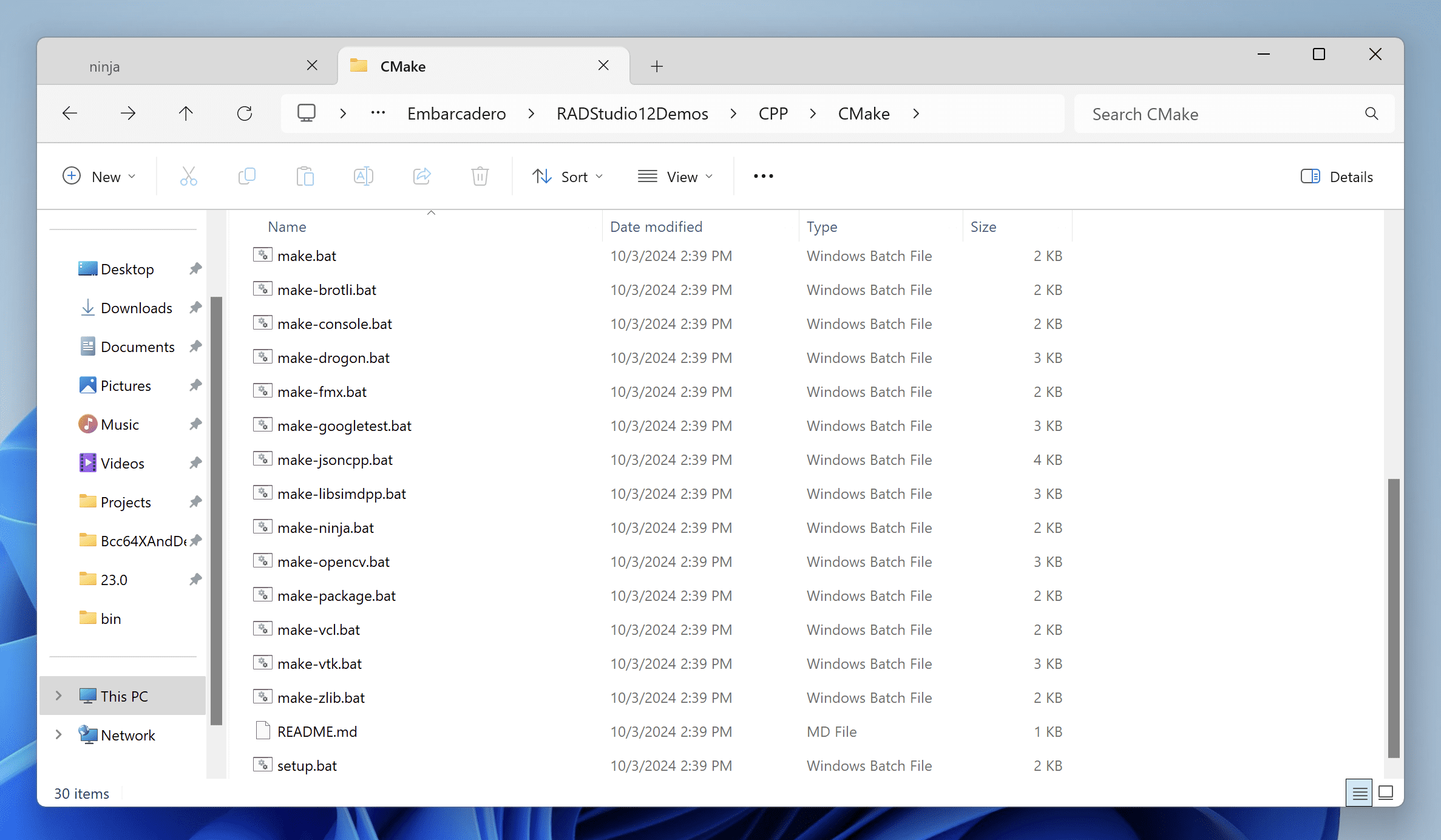Screen dimensions: 1441x840
Task: Toggle the Details pane button
Action: (1337, 177)
